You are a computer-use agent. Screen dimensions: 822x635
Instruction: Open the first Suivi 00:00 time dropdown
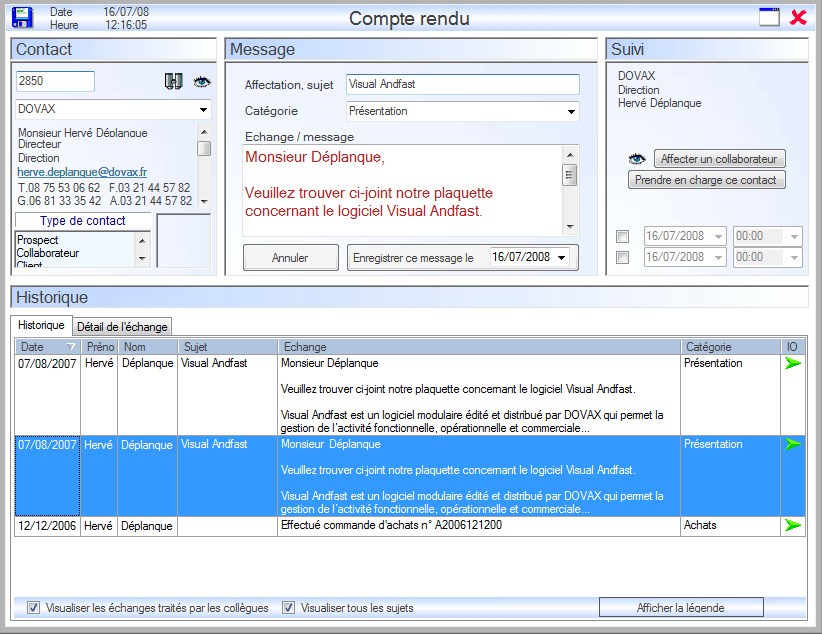point(794,236)
